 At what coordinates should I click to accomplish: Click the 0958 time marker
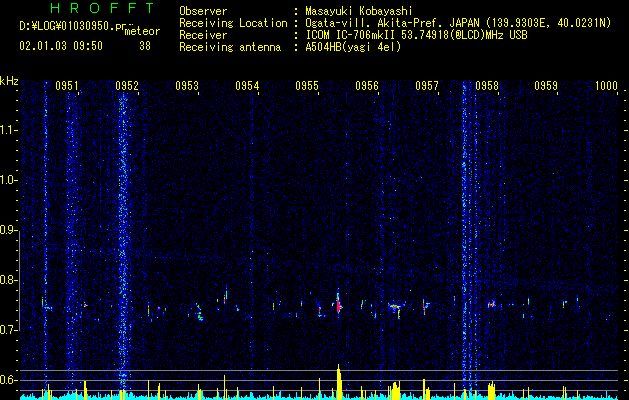click(487, 86)
